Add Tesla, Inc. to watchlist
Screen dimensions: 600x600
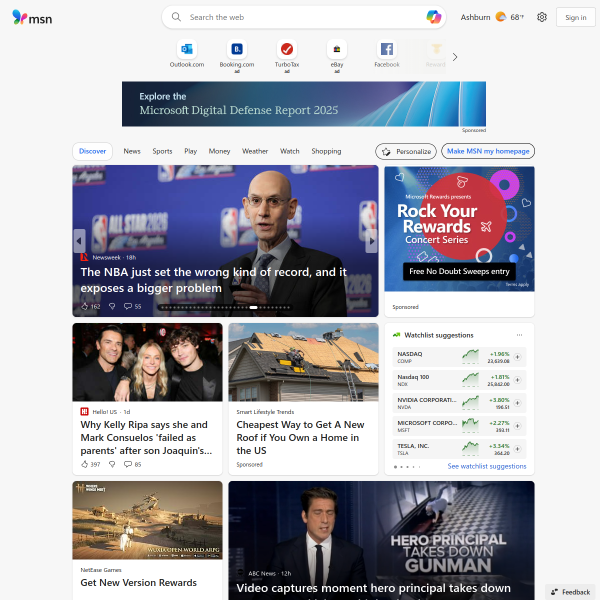click(x=517, y=448)
